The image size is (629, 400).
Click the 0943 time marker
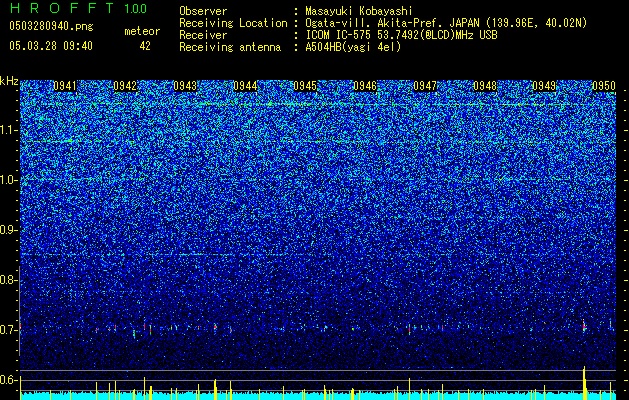tap(185, 86)
